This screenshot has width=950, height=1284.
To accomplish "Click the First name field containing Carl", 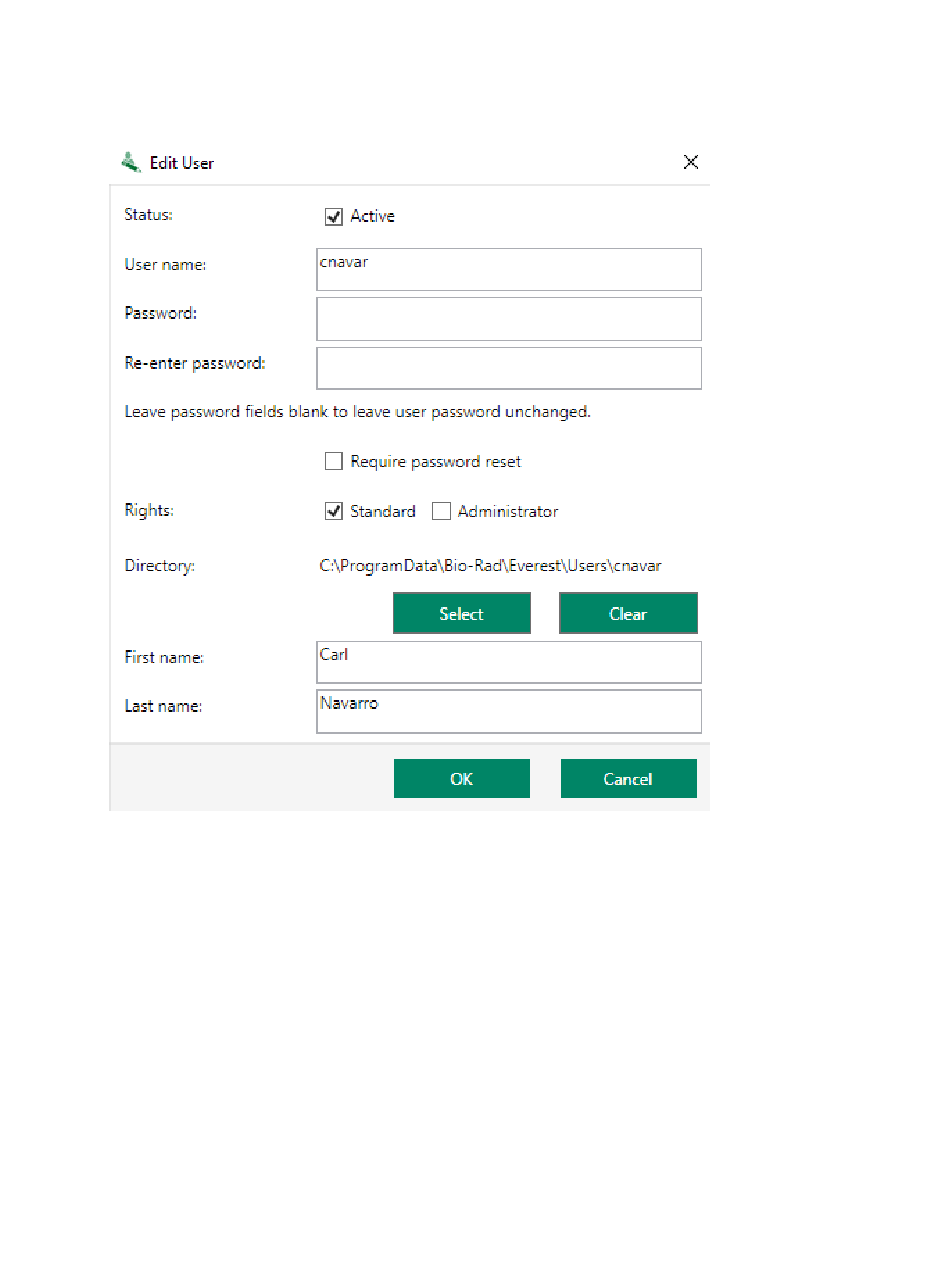I will (x=509, y=662).
